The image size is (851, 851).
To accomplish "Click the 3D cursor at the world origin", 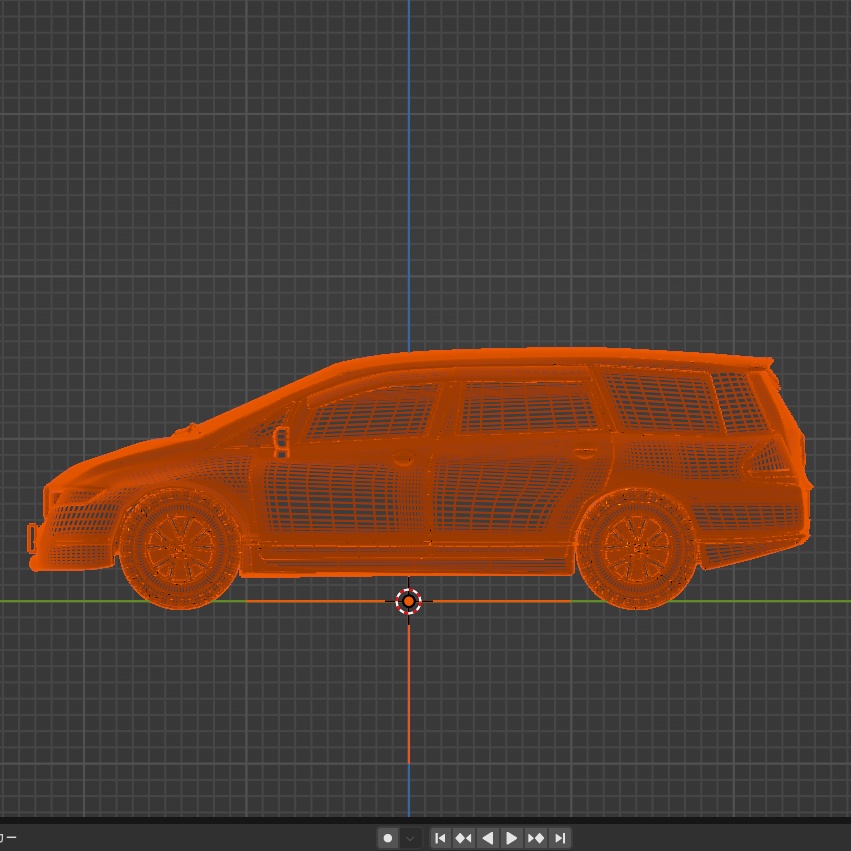I will click(409, 600).
